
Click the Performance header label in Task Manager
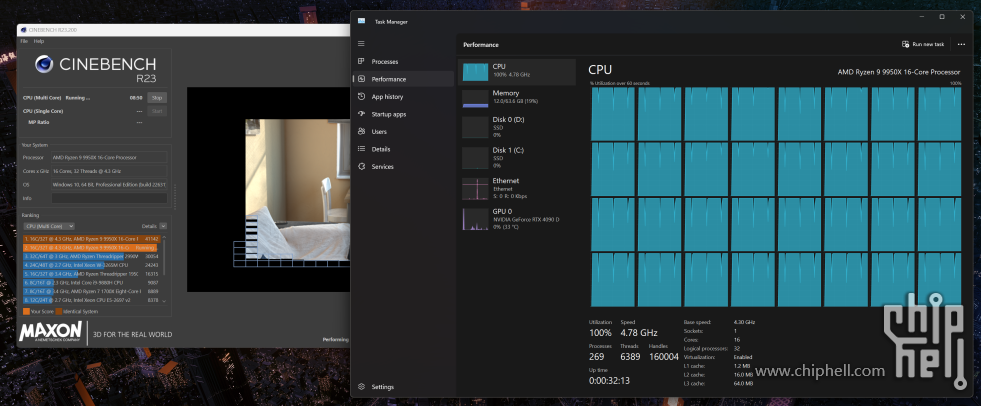click(x=480, y=45)
